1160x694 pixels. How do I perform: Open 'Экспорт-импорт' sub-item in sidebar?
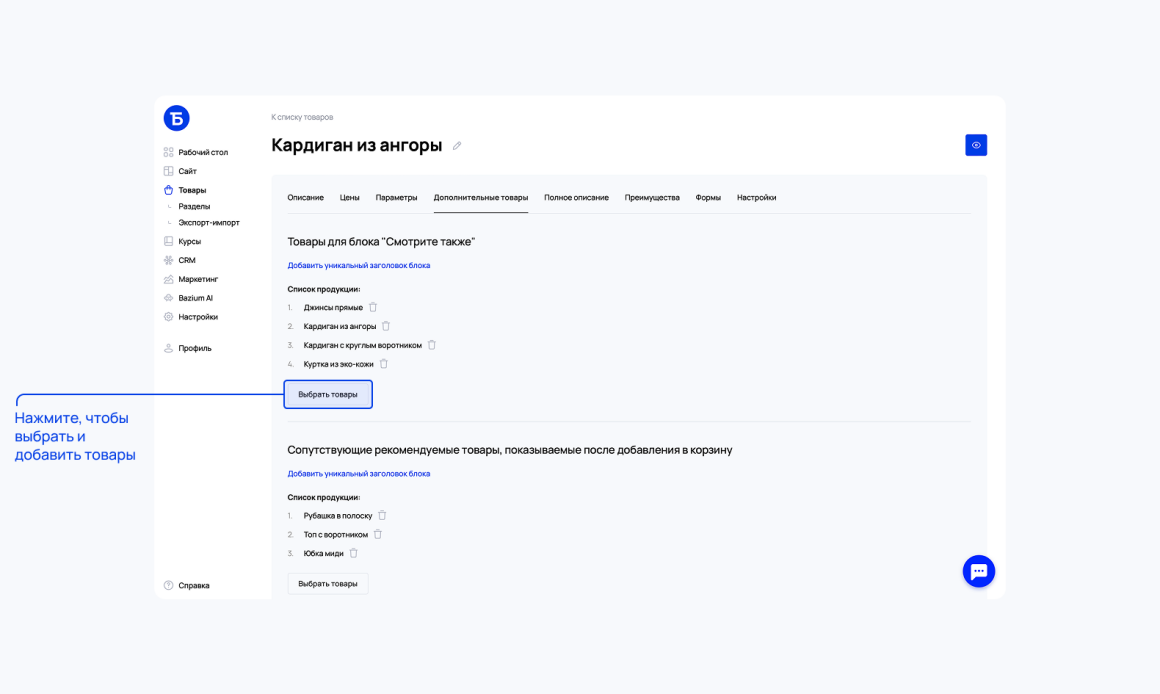click(209, 223)
